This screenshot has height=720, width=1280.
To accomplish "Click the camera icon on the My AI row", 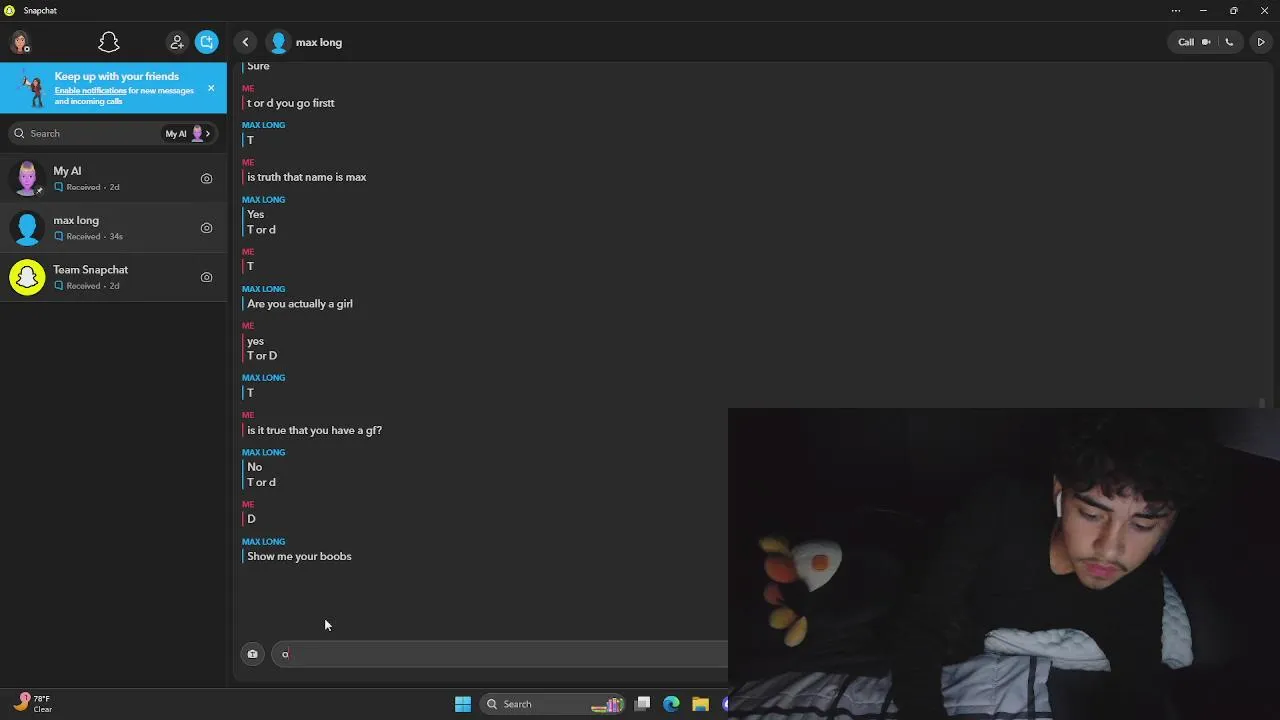I will [206, 179].
